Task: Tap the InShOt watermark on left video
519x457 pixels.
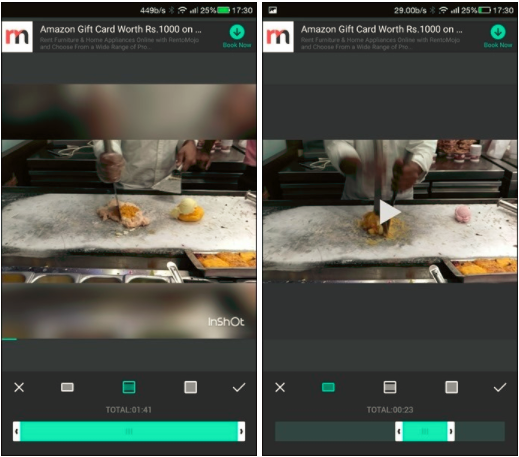Action: click(x=226, y=322)
